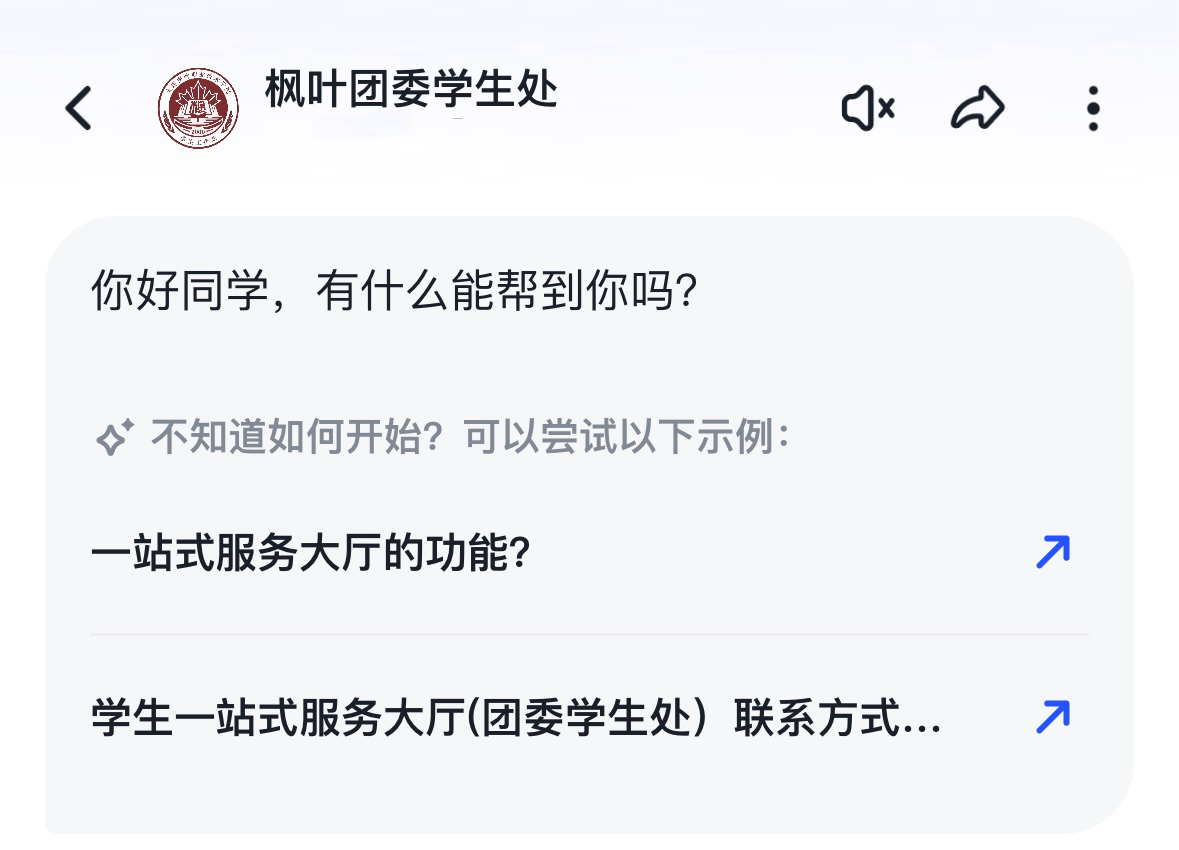Click divider line between the two examples
Viewport: 1179px width, 850px height.
[589, 634]
